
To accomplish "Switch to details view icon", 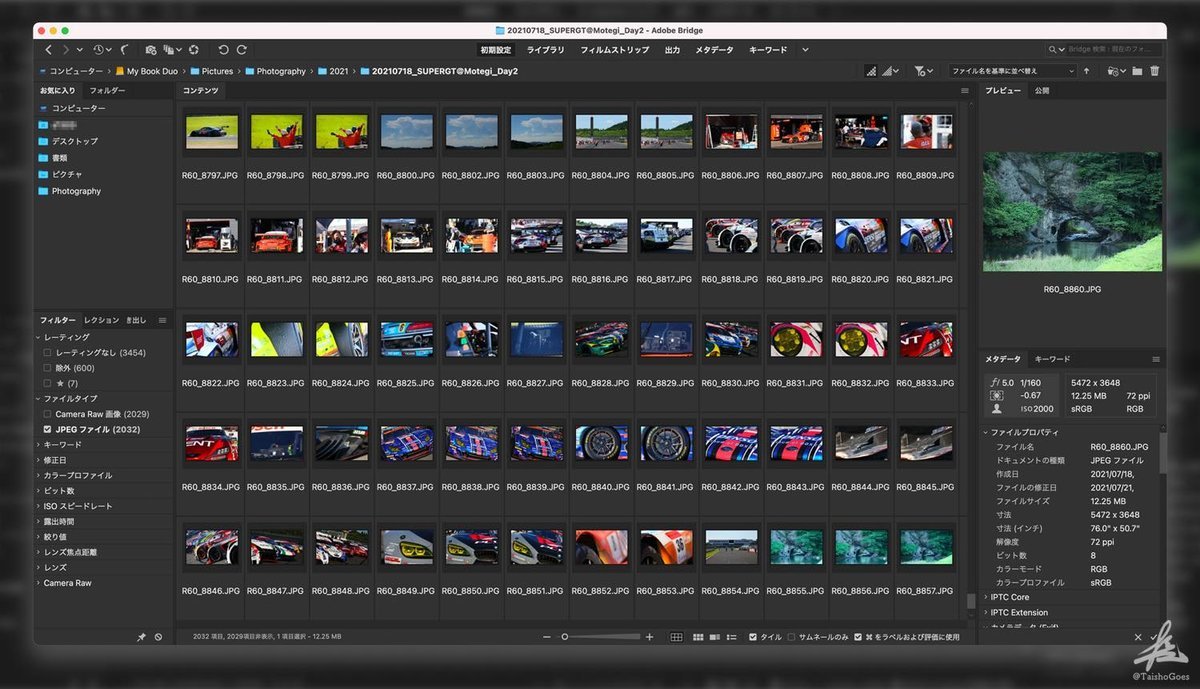I will point(715,637).
